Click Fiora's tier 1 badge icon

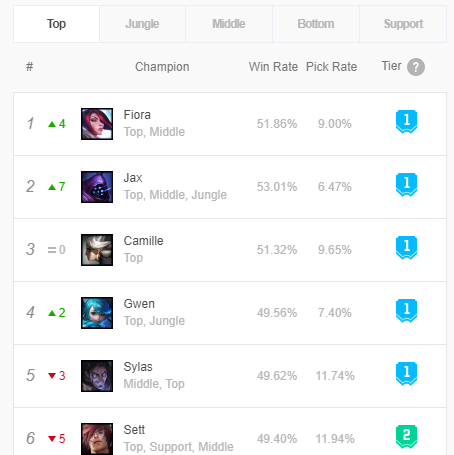tap(406, 122)
